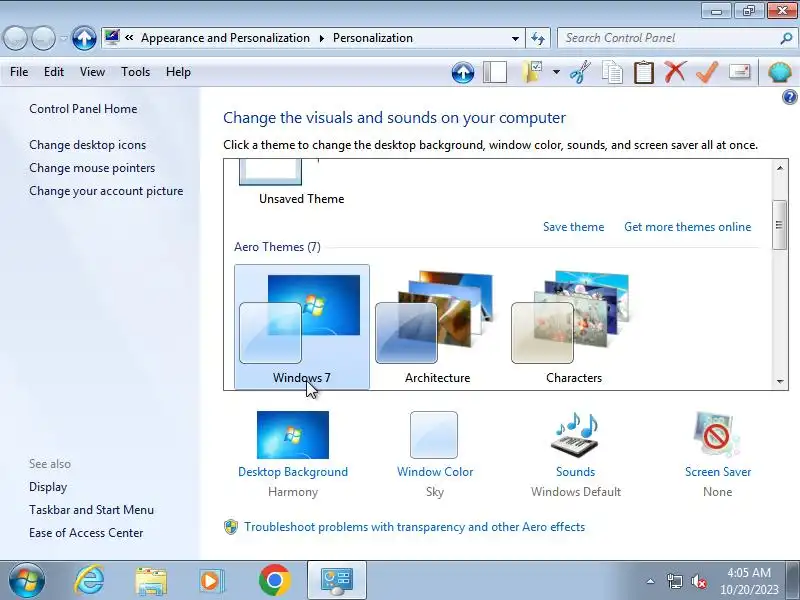Click the blue Up arrow beside address bar
The width and height of the screenshot is (800, 600).
(x=84, y=38)
